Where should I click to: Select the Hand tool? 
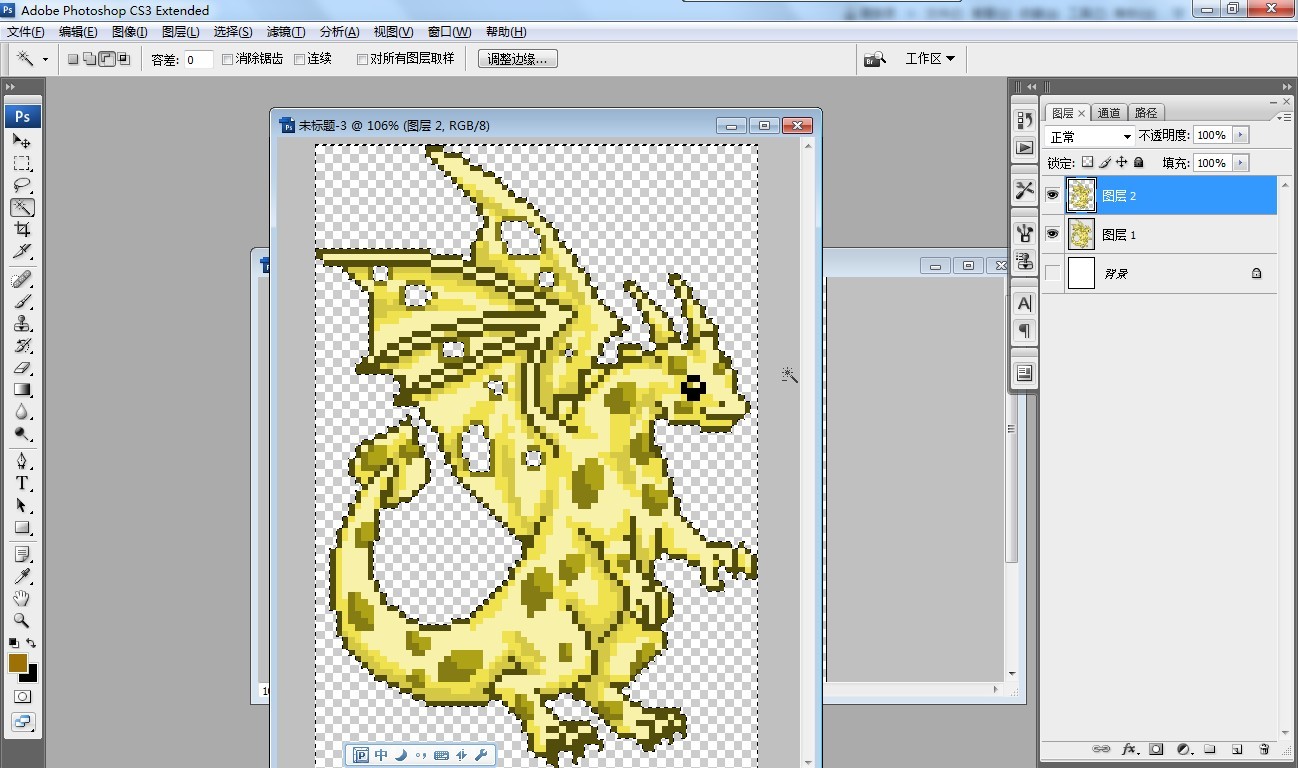point(22,598)
